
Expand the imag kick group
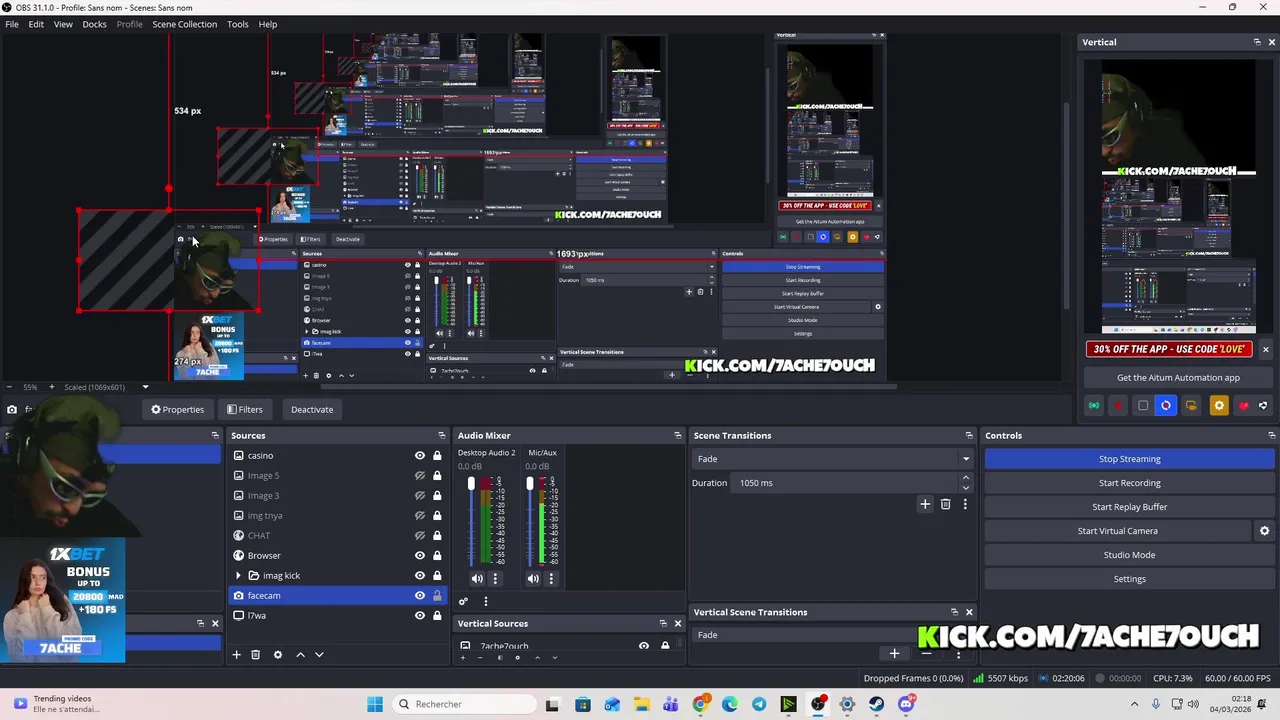coord(238,575)
